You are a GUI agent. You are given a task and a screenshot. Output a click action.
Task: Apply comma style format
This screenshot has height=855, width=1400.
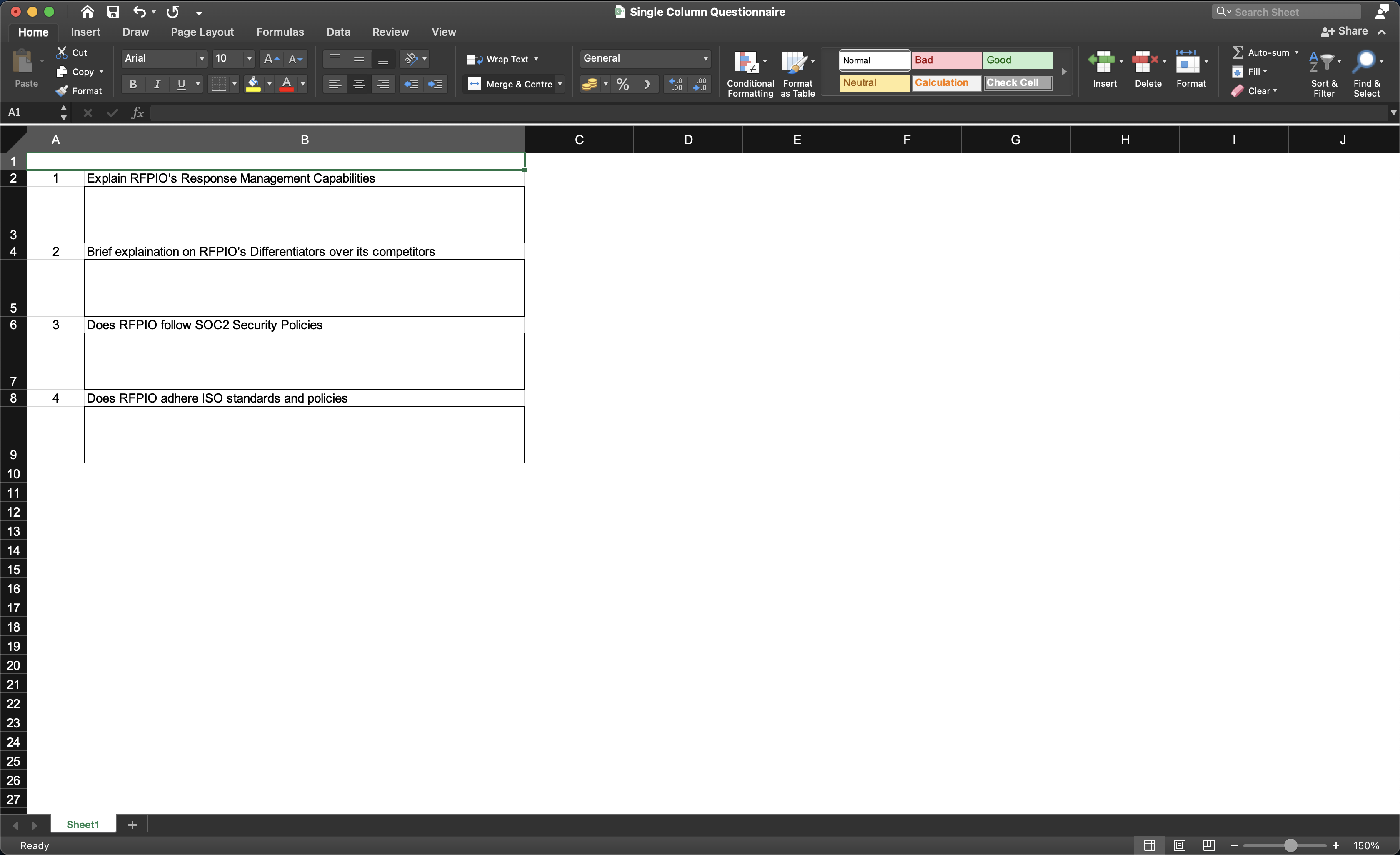pyautogui.click(x=647, y=84)
